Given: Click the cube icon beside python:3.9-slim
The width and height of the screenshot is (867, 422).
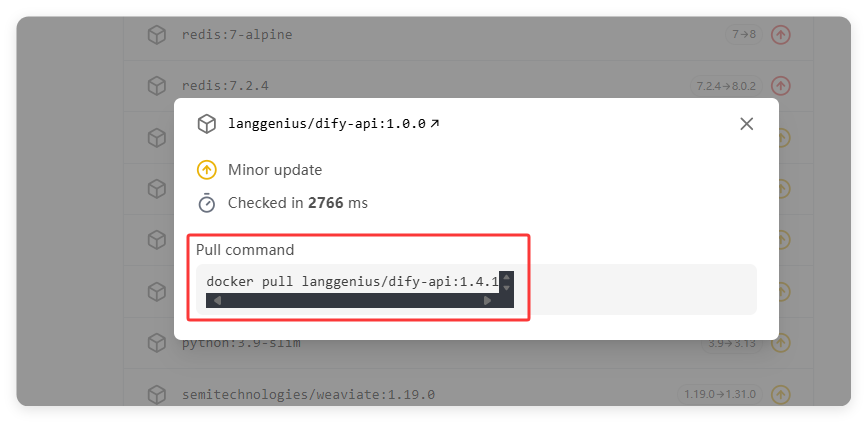Looking at the screenshot, I should tap(157, 343).
